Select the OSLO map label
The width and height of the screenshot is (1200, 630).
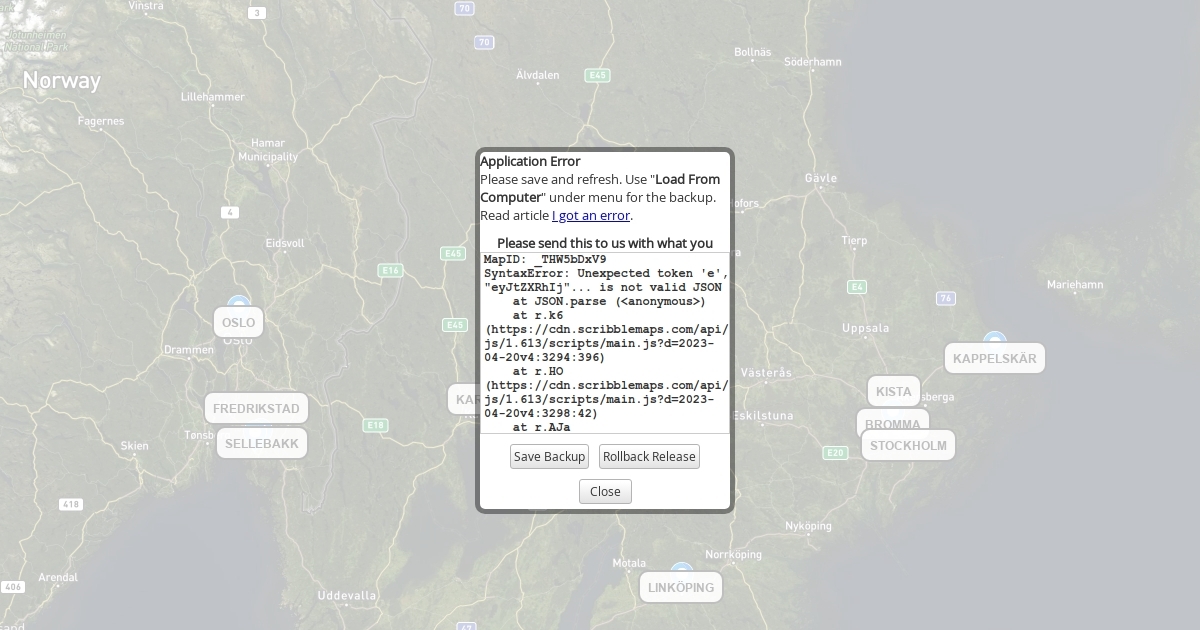pyautogui.click(x=238, y=322)
